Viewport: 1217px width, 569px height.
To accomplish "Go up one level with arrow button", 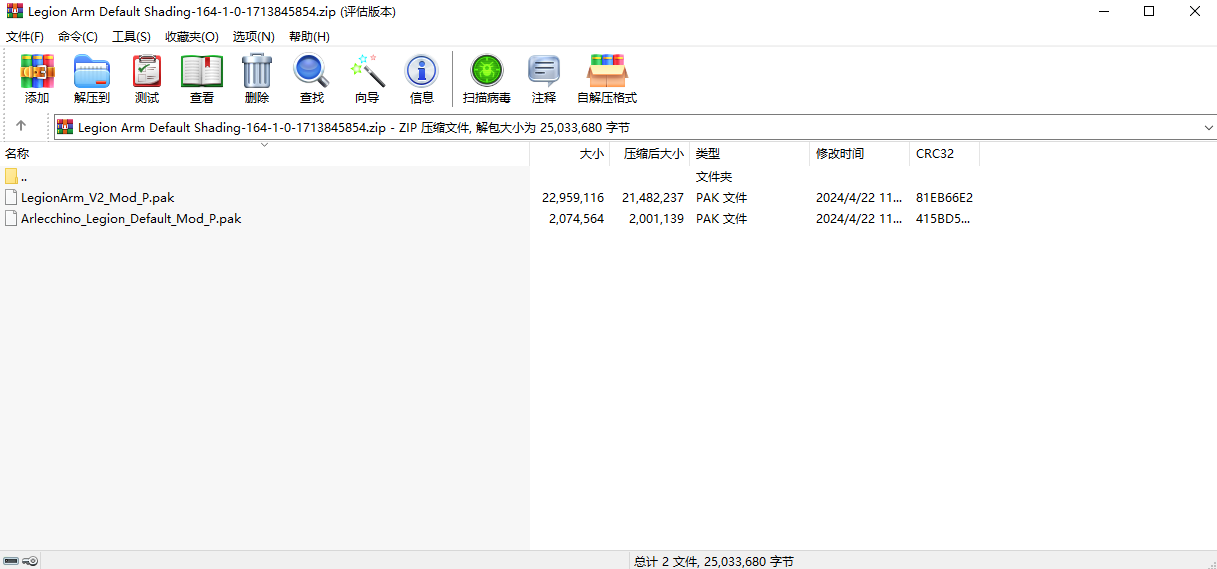I will pyautogui.click(x=21, y=127).
